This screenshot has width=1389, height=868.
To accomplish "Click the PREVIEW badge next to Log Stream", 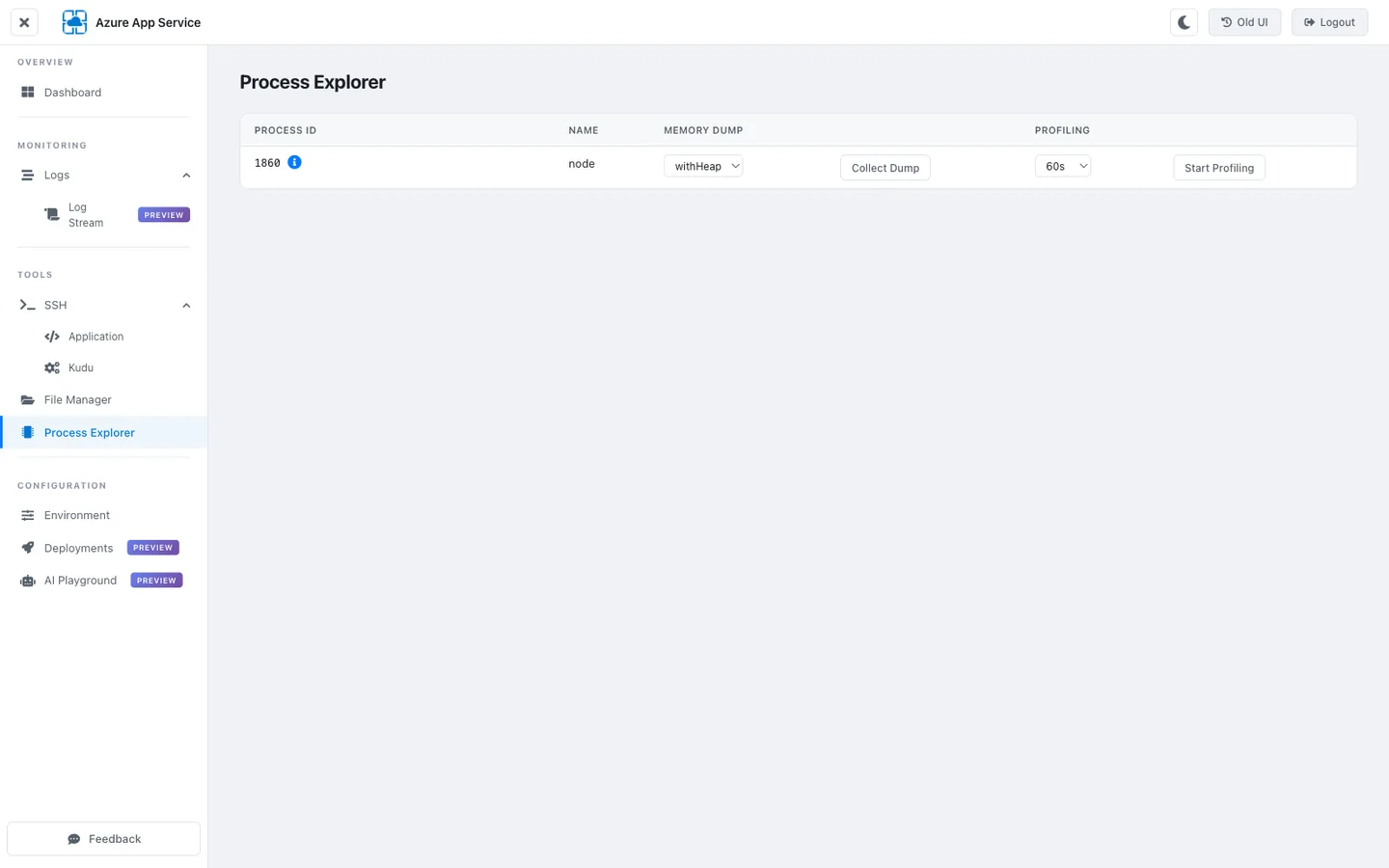I will pyautogui.click(x=164, y=215).
